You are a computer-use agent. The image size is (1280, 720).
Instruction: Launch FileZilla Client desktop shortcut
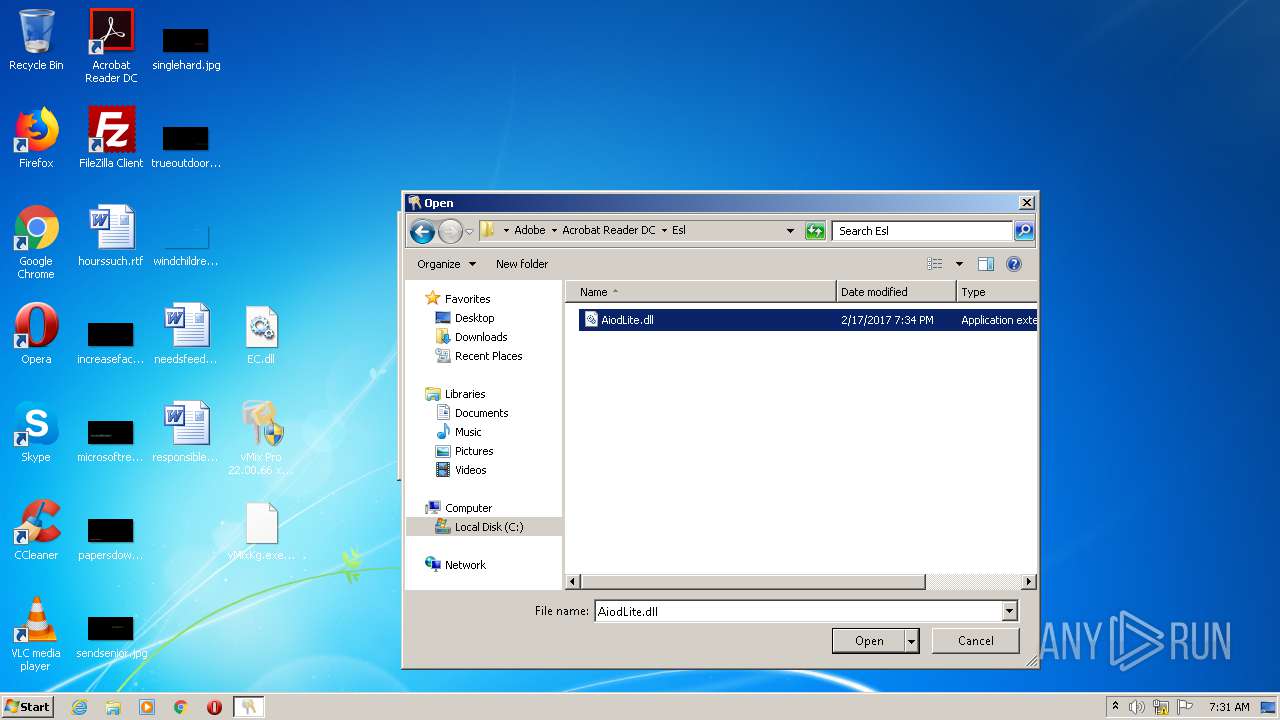[x=111, y=138]
